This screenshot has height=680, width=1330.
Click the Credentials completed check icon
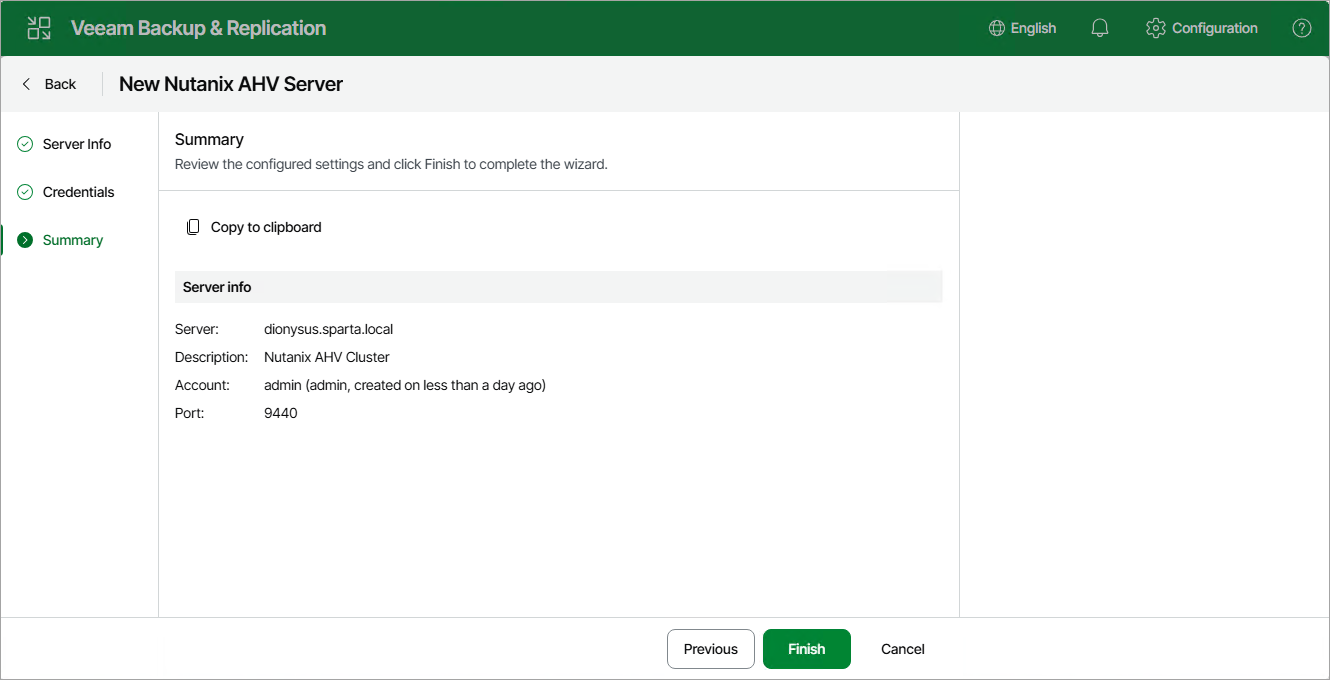25,192
